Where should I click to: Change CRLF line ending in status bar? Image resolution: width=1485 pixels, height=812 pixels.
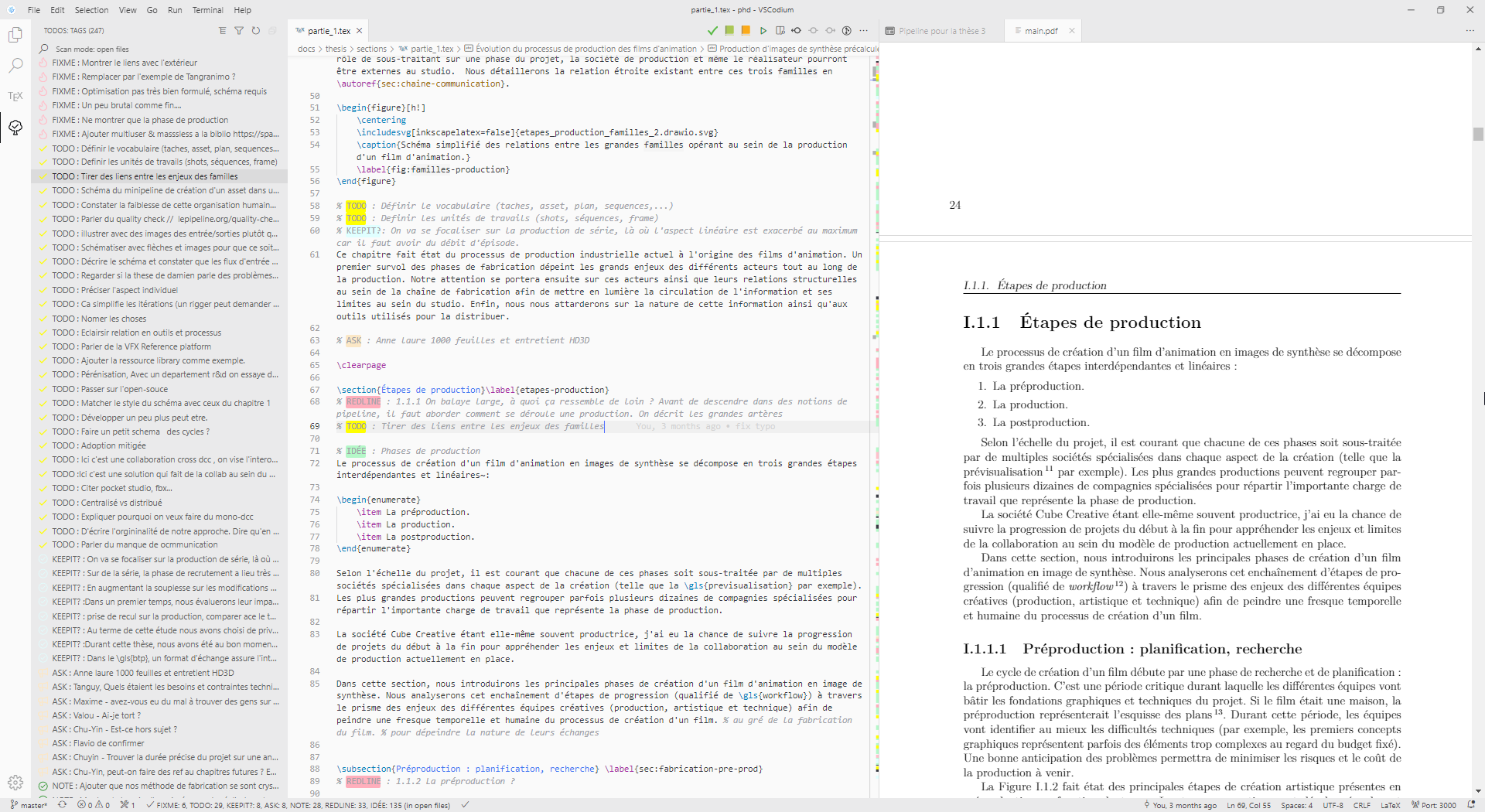(x=1361, y=805)
